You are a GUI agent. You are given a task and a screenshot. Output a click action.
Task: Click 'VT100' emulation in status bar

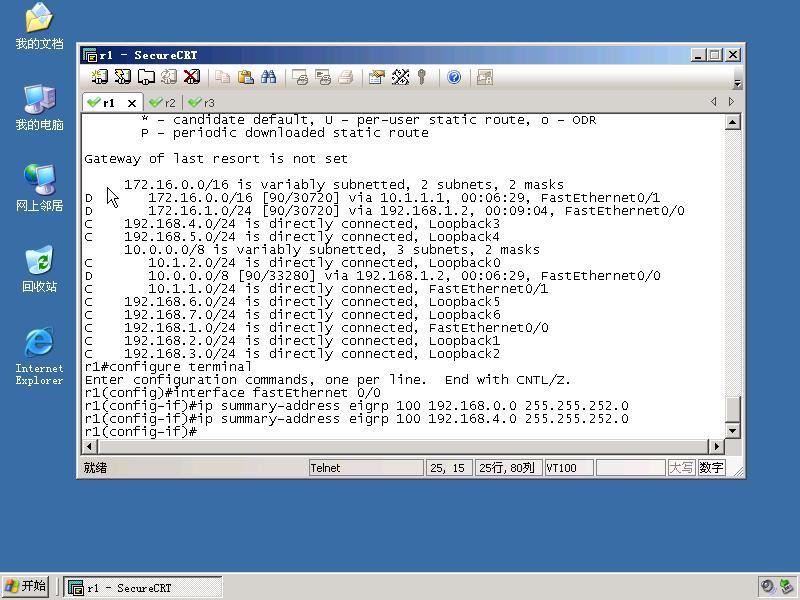(569, 468)
